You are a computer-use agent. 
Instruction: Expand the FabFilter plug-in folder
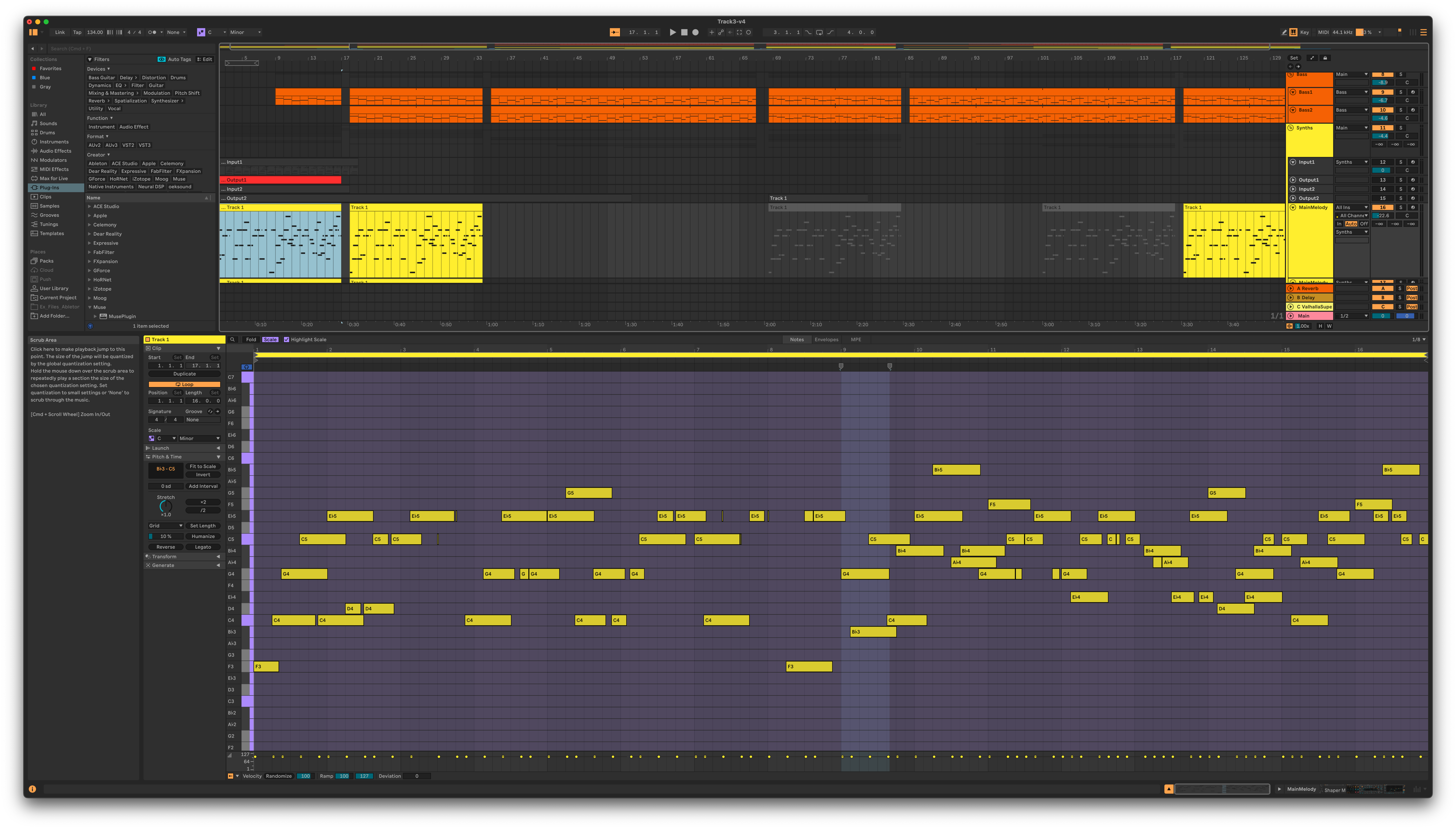[89, 252]
